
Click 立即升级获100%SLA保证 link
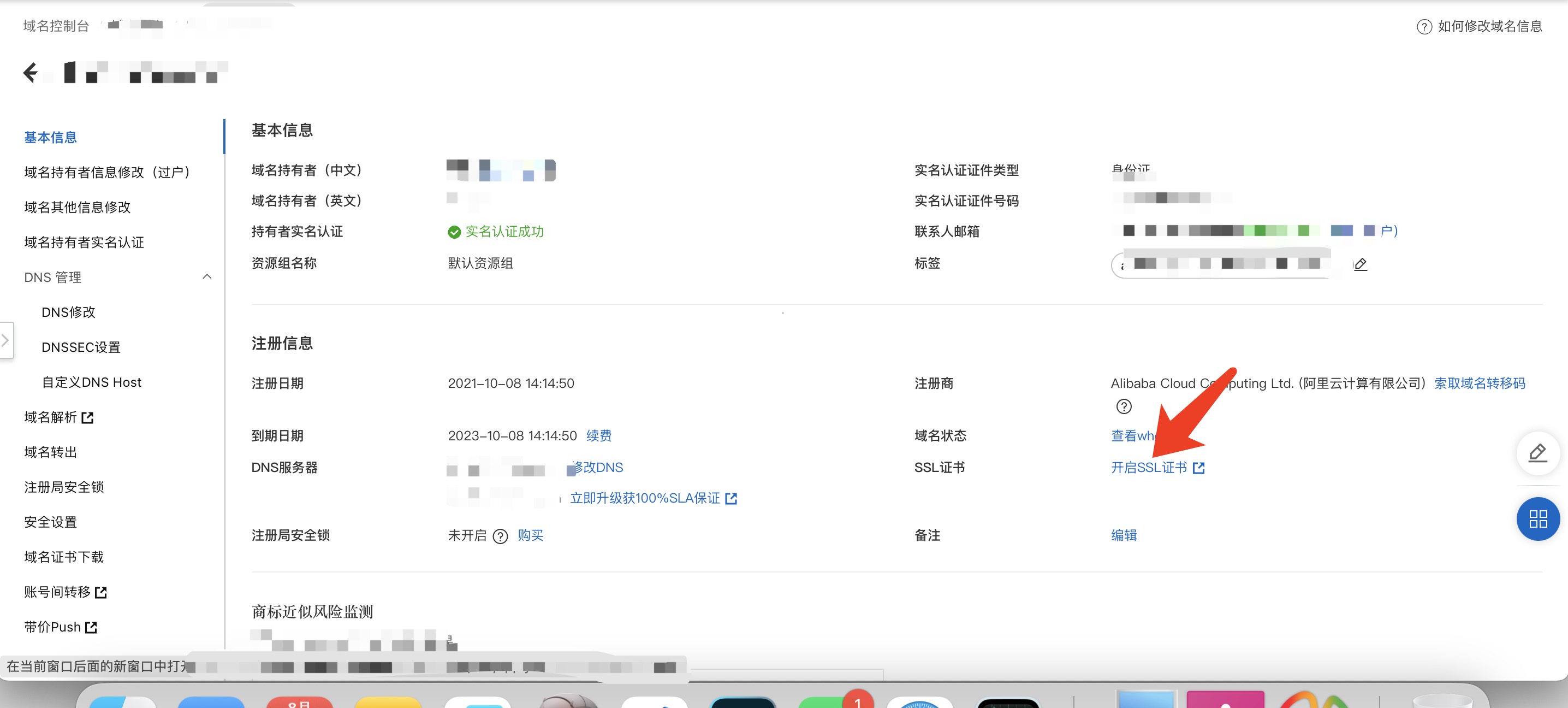click(645, 498)
